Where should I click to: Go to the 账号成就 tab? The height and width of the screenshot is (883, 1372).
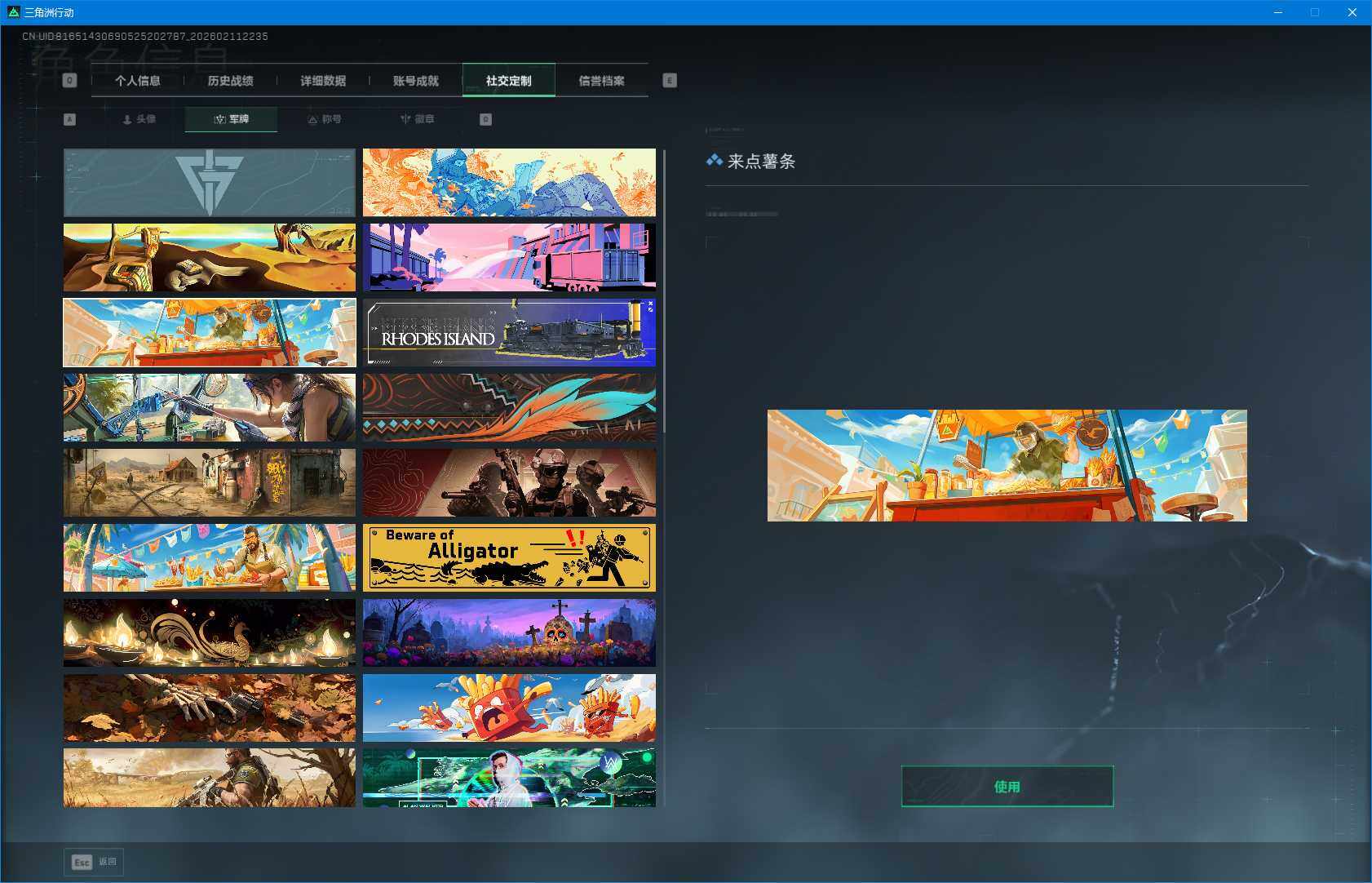[x=416, y=81]
